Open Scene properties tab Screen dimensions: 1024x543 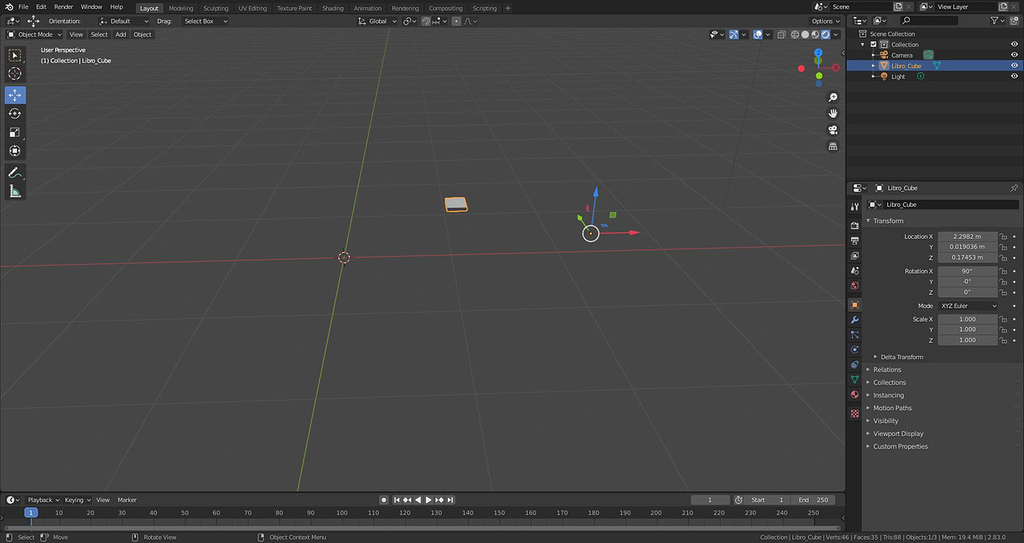pos(854,271)
